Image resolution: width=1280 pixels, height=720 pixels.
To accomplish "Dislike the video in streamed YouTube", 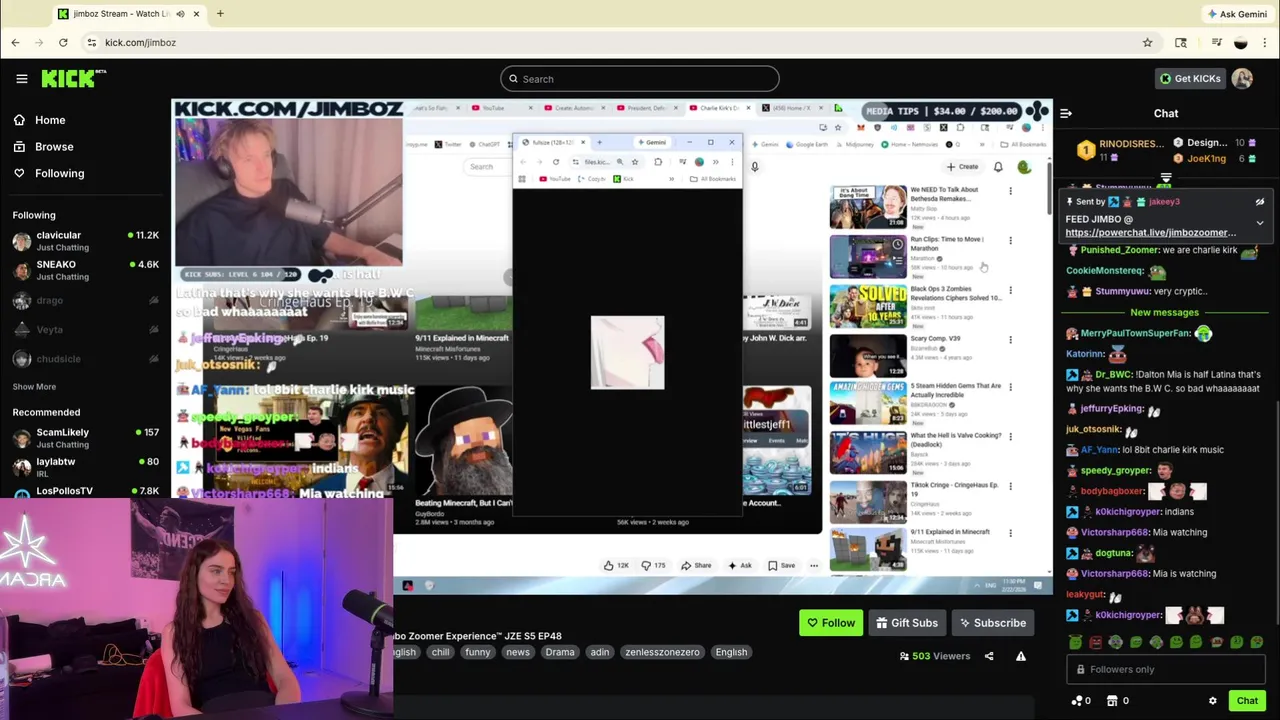I will coord(652,565).
